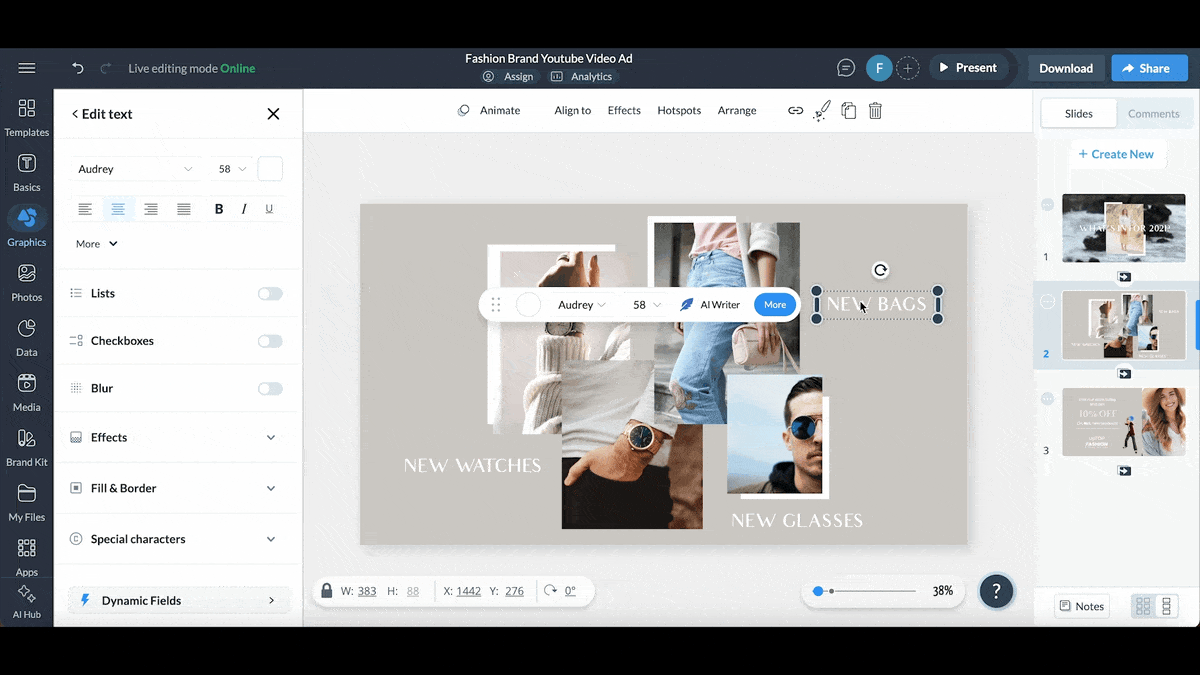Switch to the Comments tab

1153,114
